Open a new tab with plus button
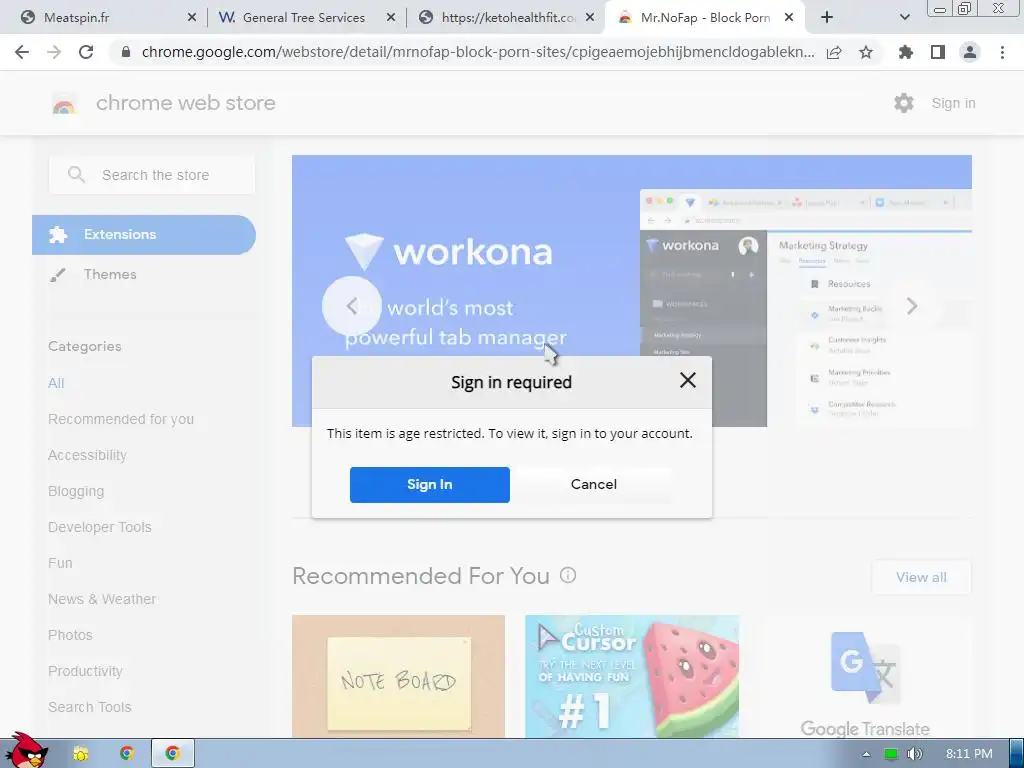 point(827,18)
